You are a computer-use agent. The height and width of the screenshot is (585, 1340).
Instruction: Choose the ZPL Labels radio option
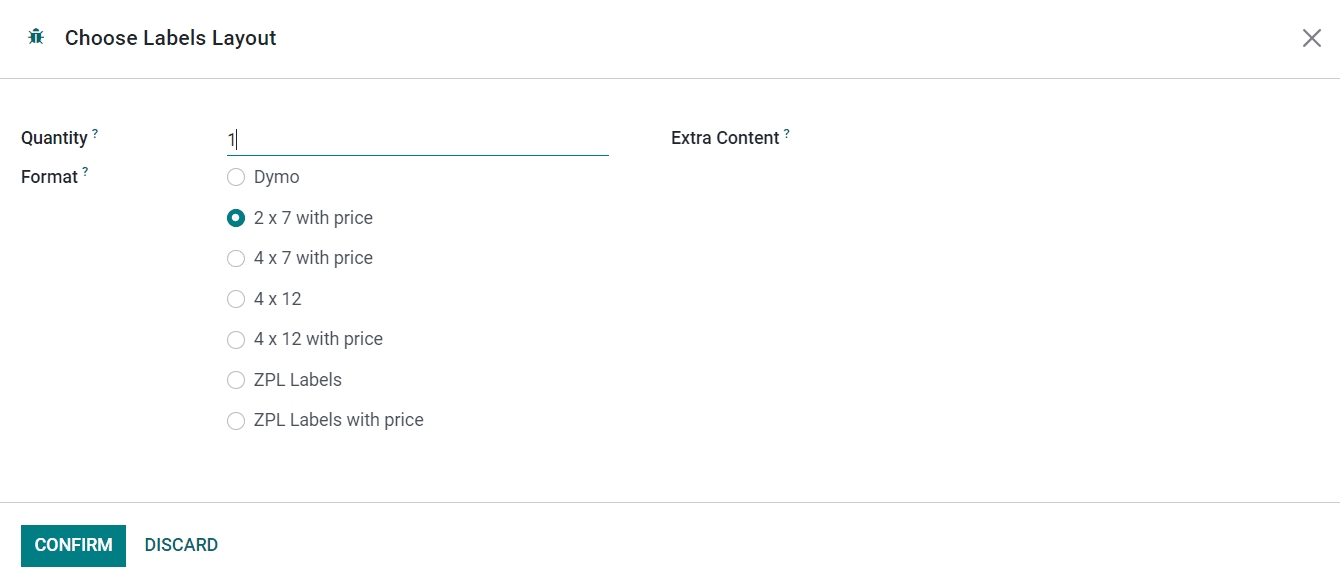pos(236,380)
